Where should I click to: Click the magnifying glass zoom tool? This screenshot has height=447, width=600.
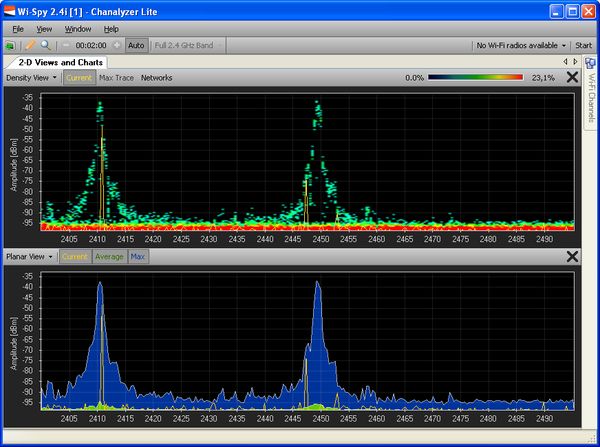[45, 46]
